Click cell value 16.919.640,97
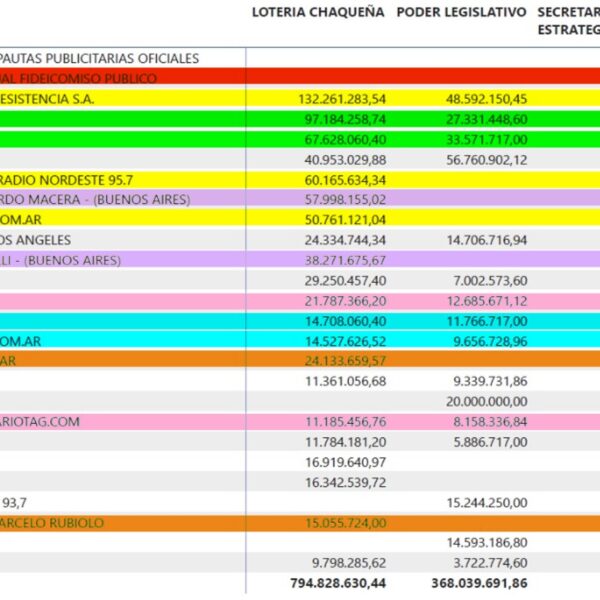Image resolution: width=600 pixels, height=600 pixels. (x=345, y=462)
